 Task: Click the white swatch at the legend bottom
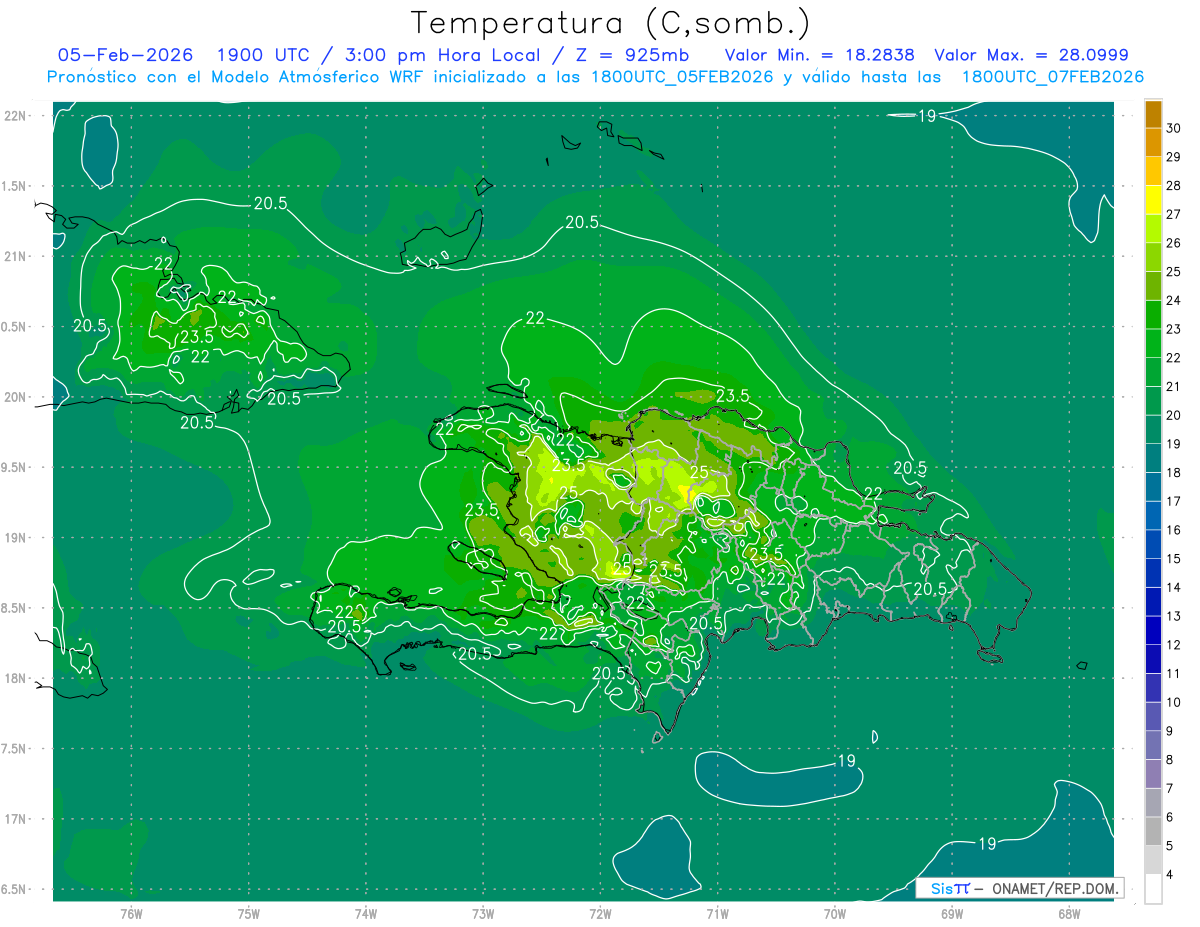1153,888
